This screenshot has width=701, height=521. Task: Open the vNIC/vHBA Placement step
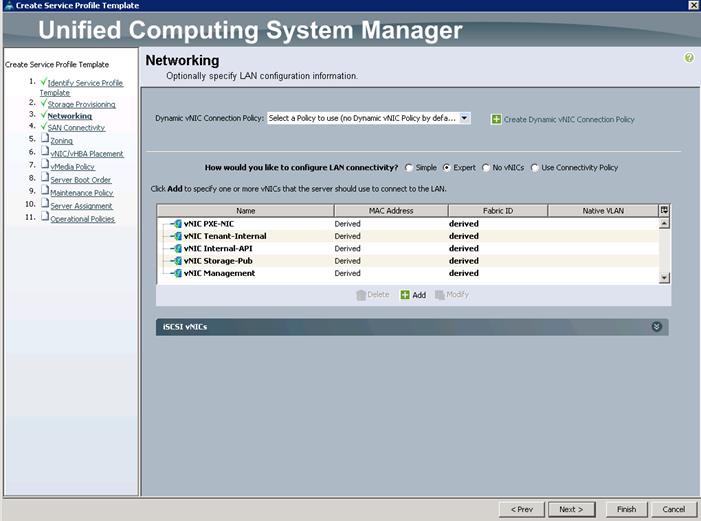tap(87, 153)
